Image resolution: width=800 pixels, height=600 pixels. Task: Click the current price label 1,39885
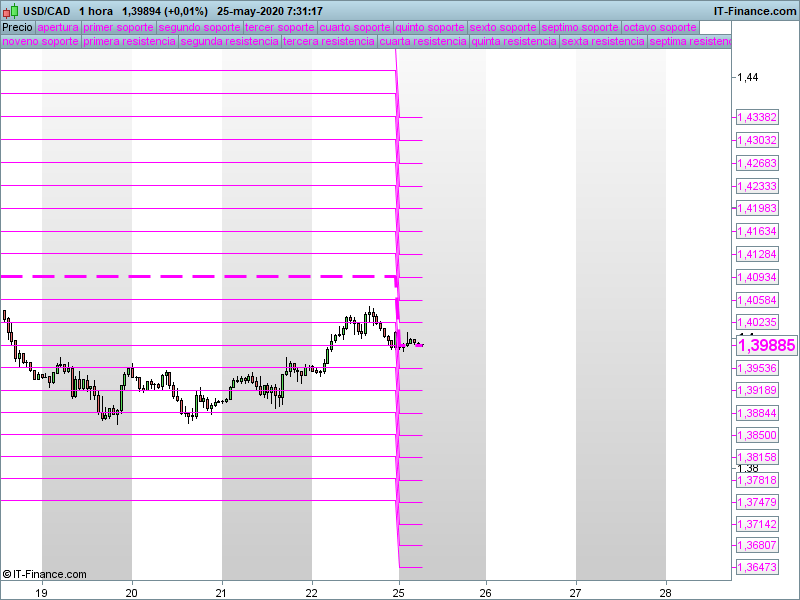point(766,345)
